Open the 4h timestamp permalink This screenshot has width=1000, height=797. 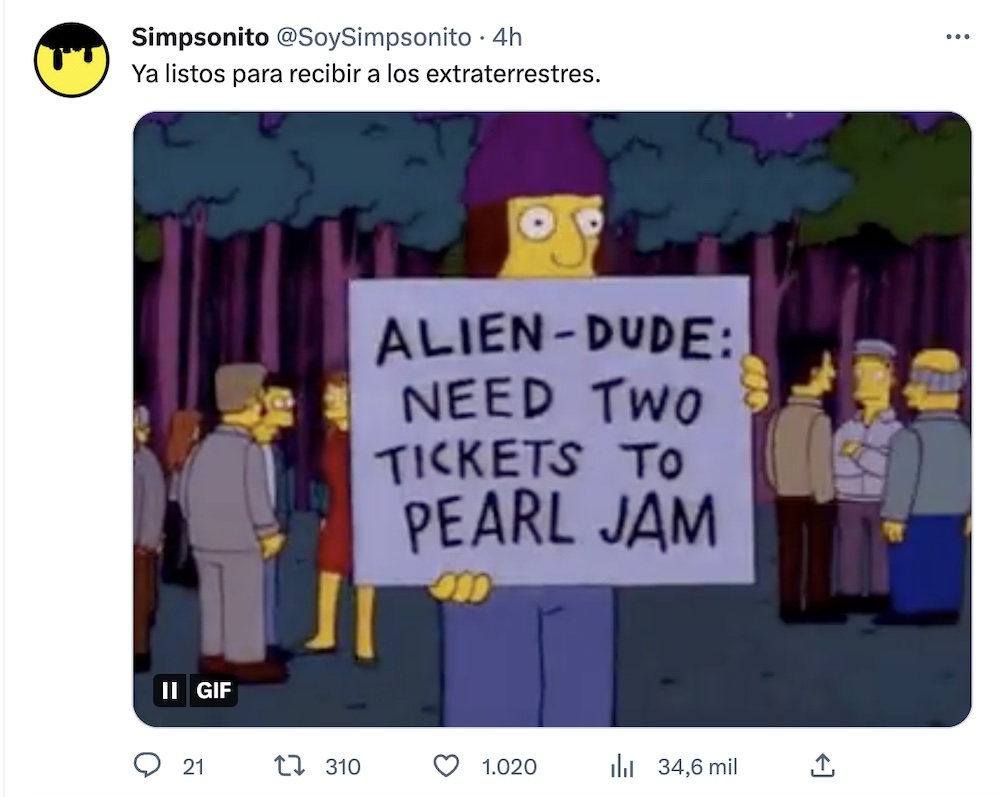click(508, 37)
